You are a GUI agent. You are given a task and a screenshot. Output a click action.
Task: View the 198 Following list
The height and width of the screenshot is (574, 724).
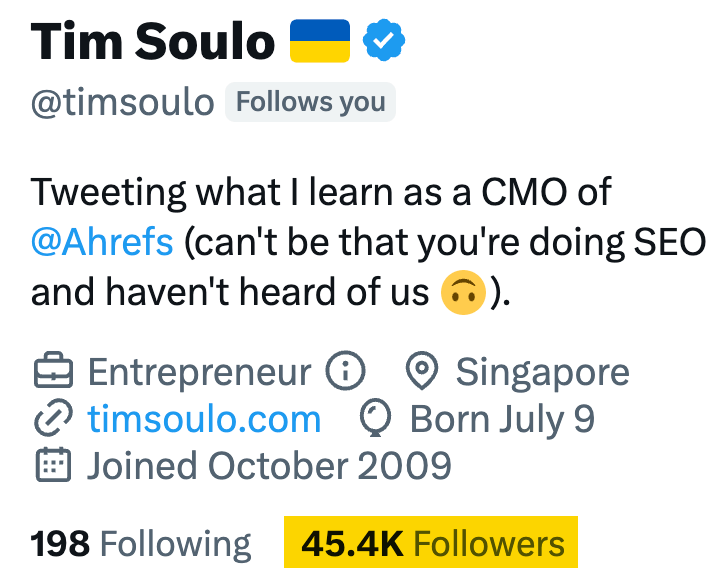coord(141,544)
